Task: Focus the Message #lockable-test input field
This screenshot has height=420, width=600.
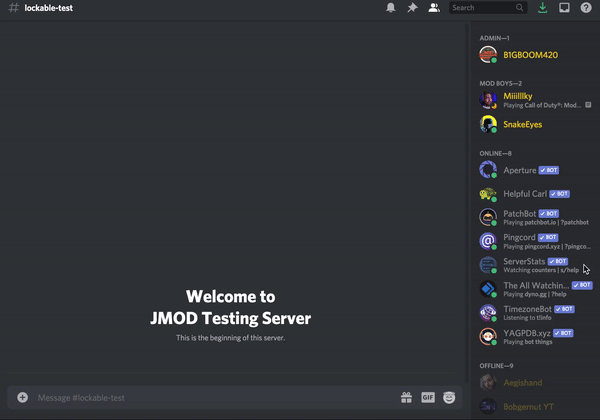Action: tap(200, 398)
